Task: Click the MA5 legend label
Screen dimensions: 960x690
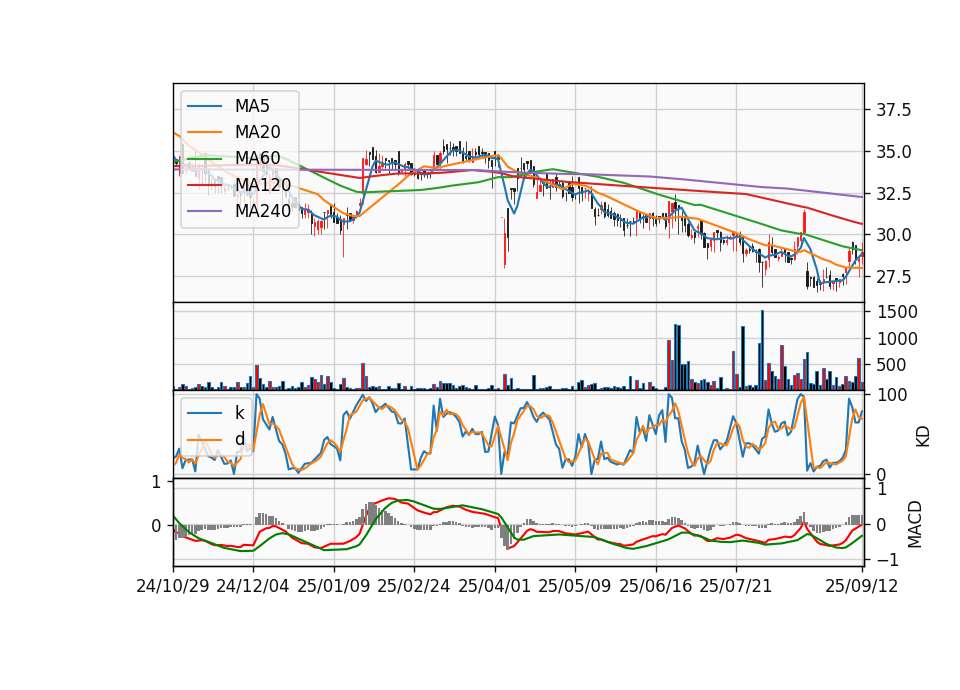Action: tap(252, 106)
